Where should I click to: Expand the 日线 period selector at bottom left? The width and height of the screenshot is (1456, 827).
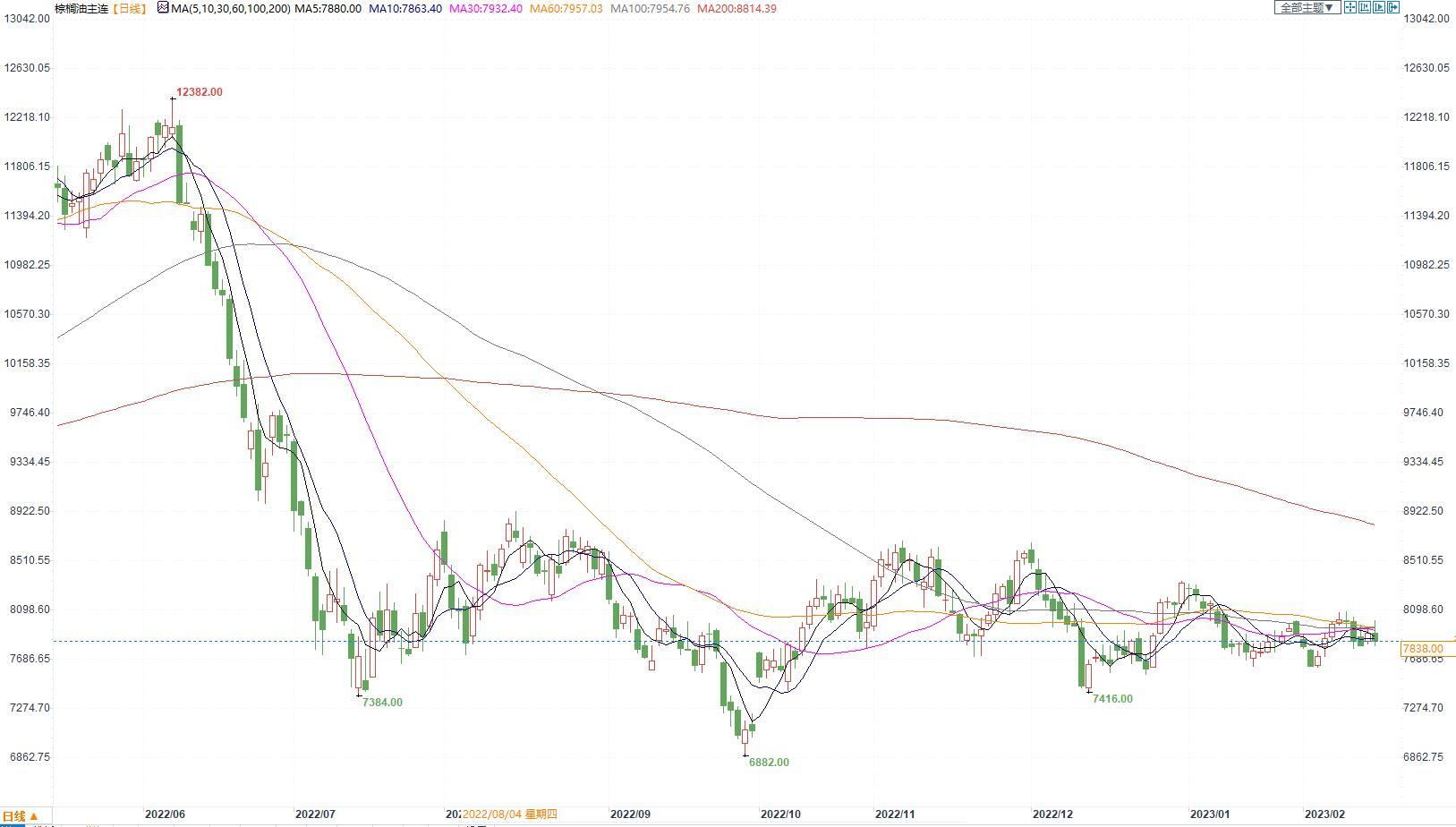click(x=20, y=816)
